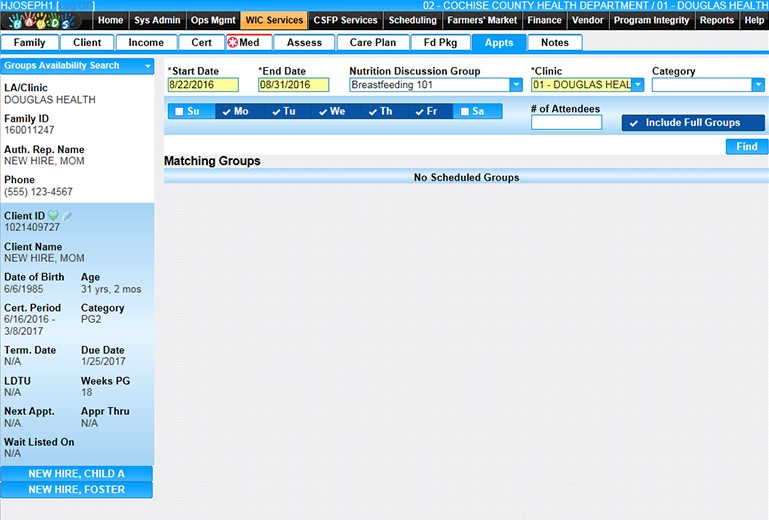
Task: Toggle the Sunday day checkbox
Action: (179, 112)
